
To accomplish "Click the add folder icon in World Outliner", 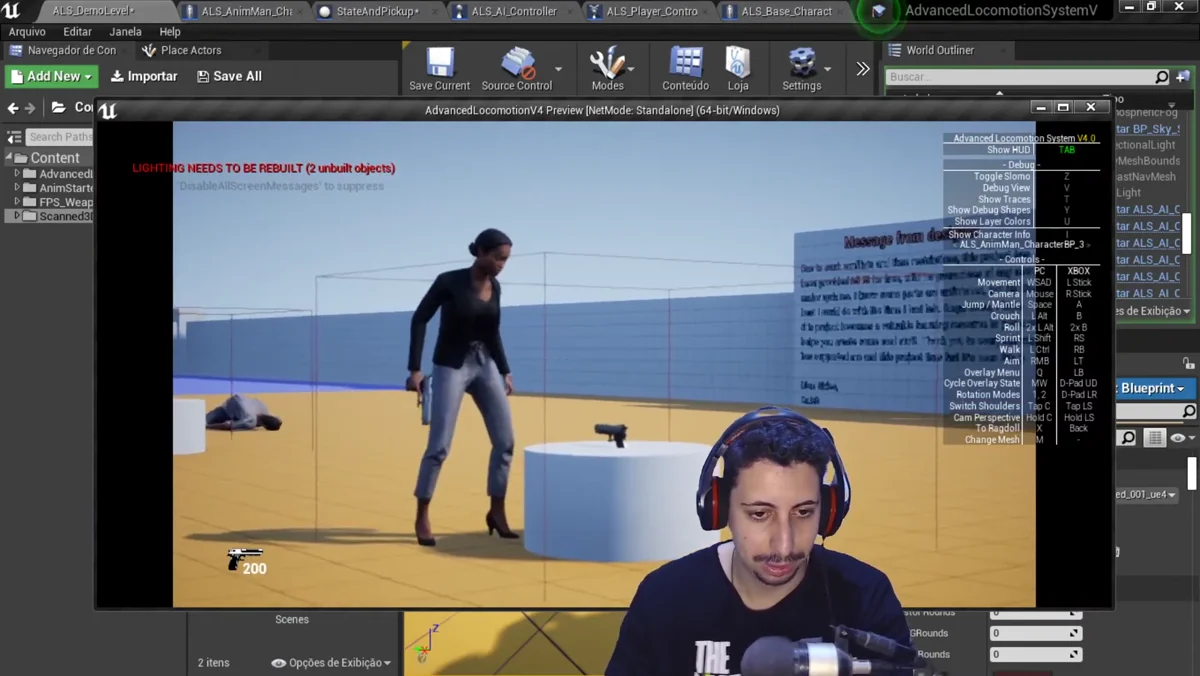I will 1184,77.
